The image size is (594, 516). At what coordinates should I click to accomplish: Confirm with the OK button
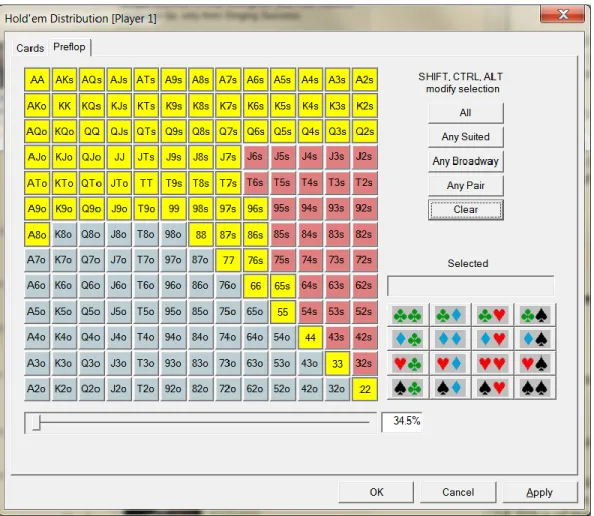pyautogui.click(x=376, y=492)
